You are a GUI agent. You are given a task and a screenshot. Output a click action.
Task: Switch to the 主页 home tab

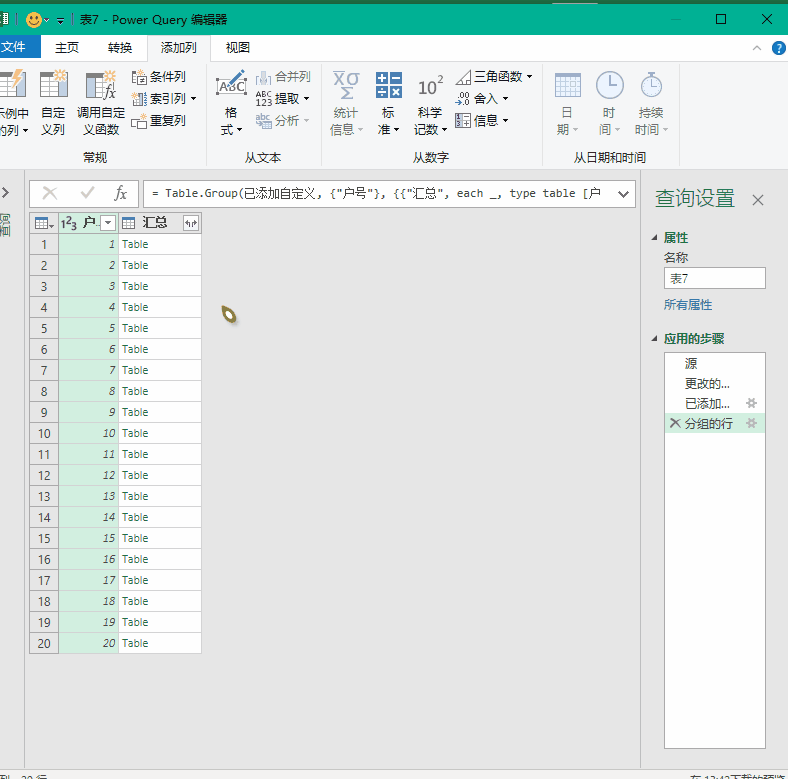click(x=67, y=48)
